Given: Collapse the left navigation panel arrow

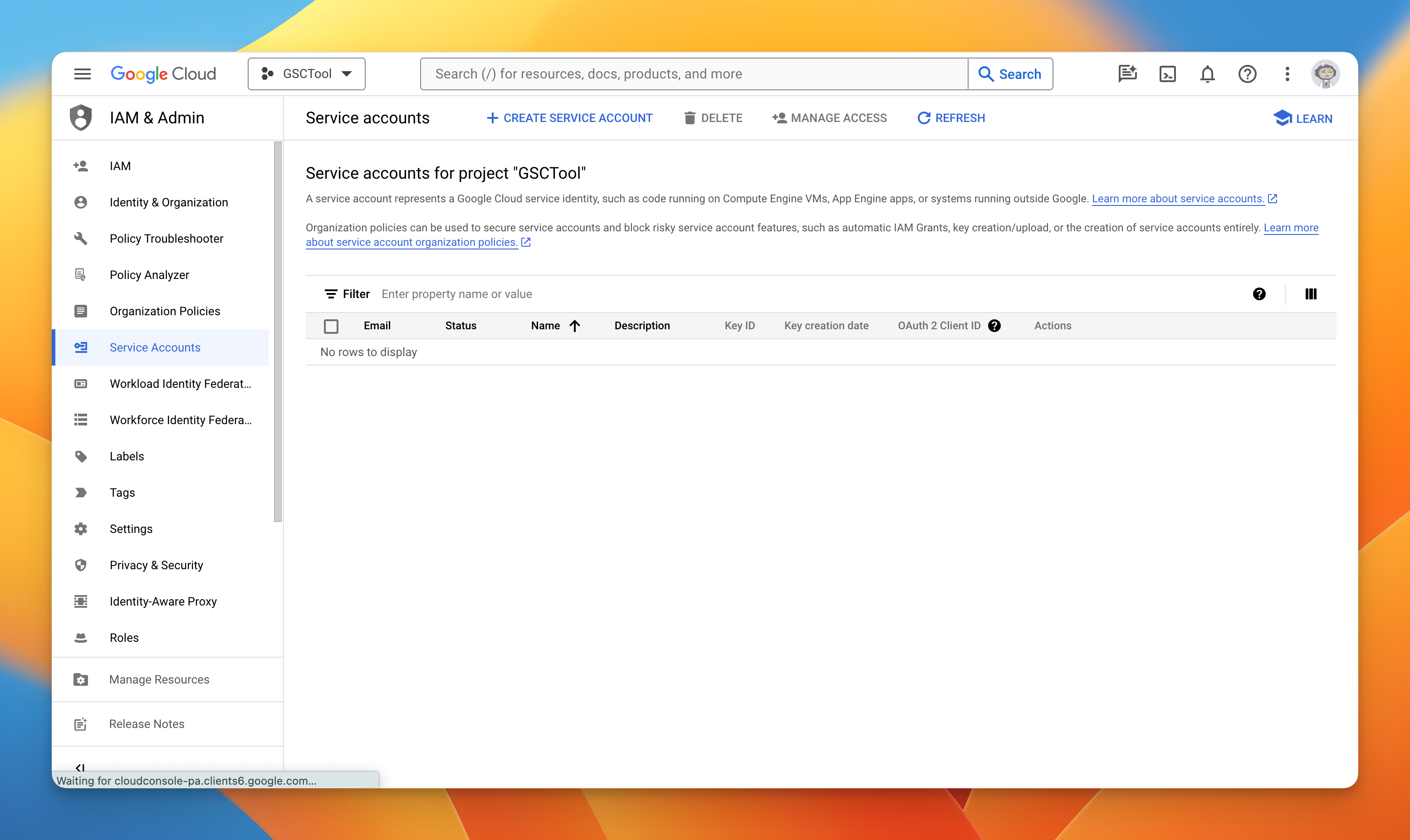Looking at the screenshot, I should coord(80,767).
